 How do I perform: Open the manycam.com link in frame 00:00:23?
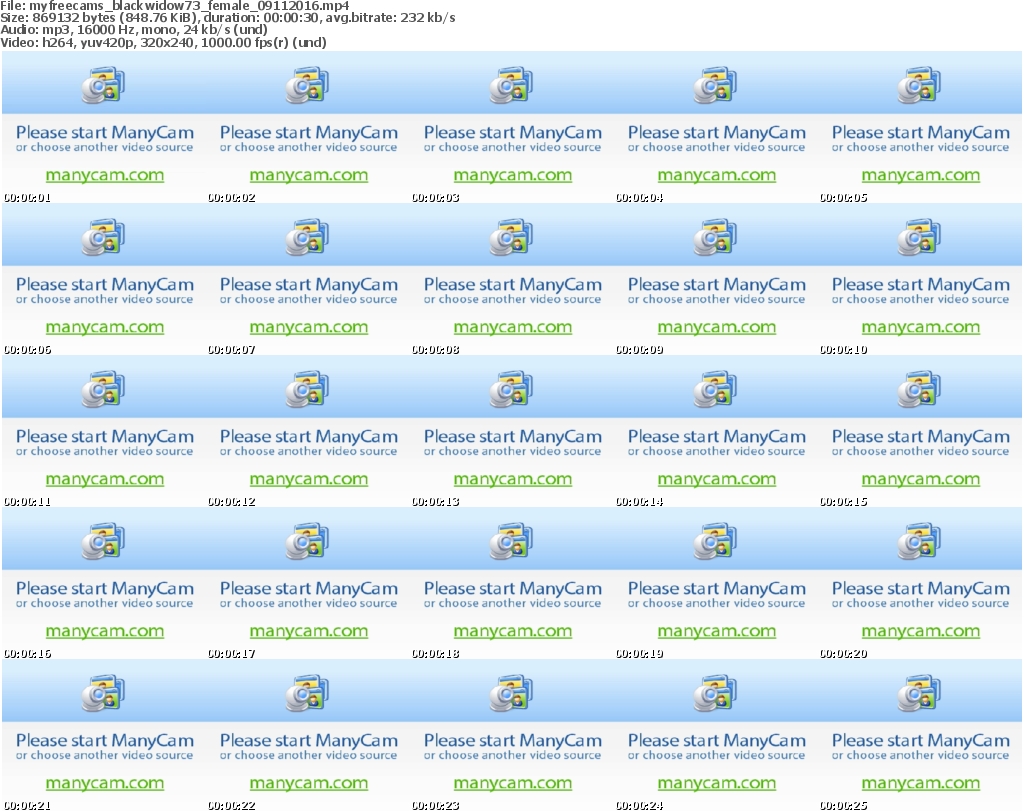pyautogui.click(x=513, y=783)
